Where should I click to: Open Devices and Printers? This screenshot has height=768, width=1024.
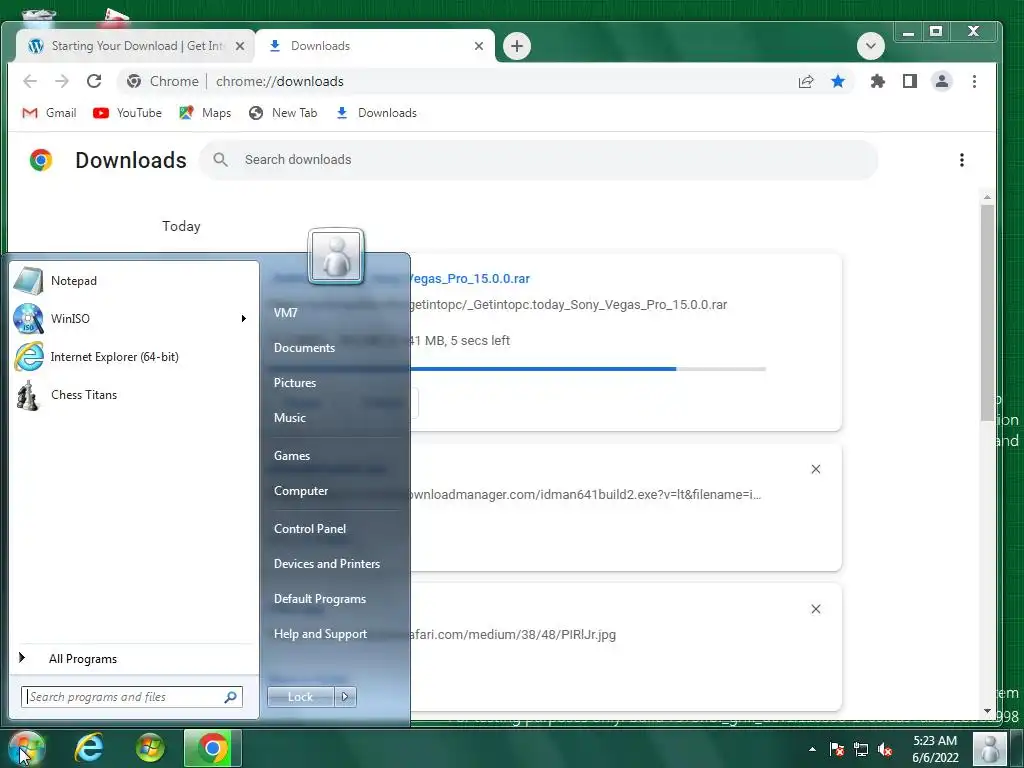click(327, 564)
